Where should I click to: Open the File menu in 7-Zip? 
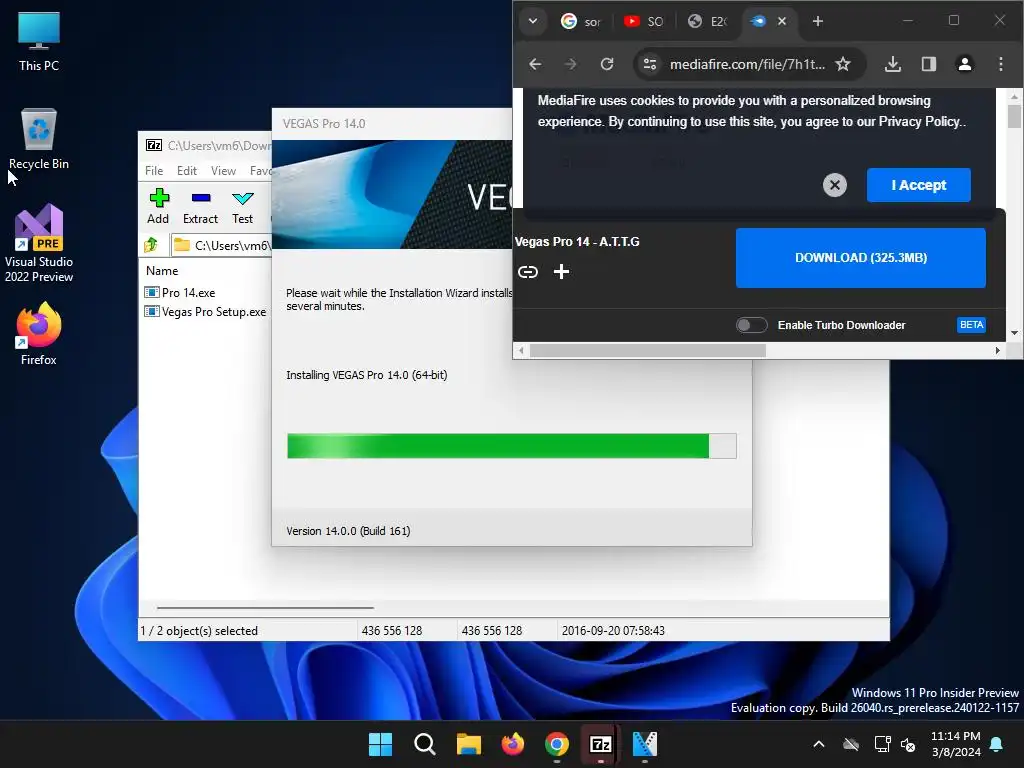tap(154, 170)
